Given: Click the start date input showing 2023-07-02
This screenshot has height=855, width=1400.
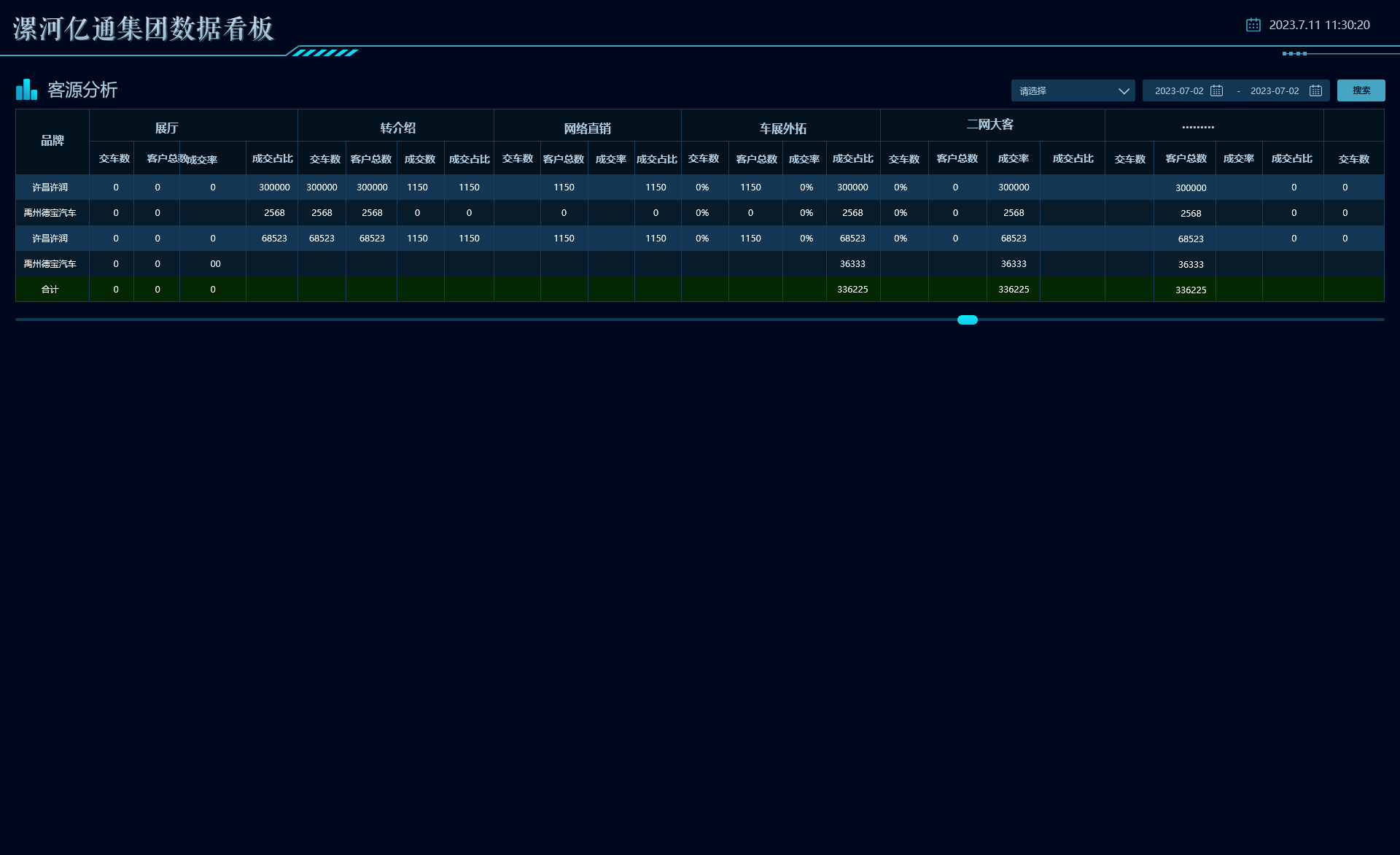Looking at the screenshot, I should click(x=1179, y=91).
